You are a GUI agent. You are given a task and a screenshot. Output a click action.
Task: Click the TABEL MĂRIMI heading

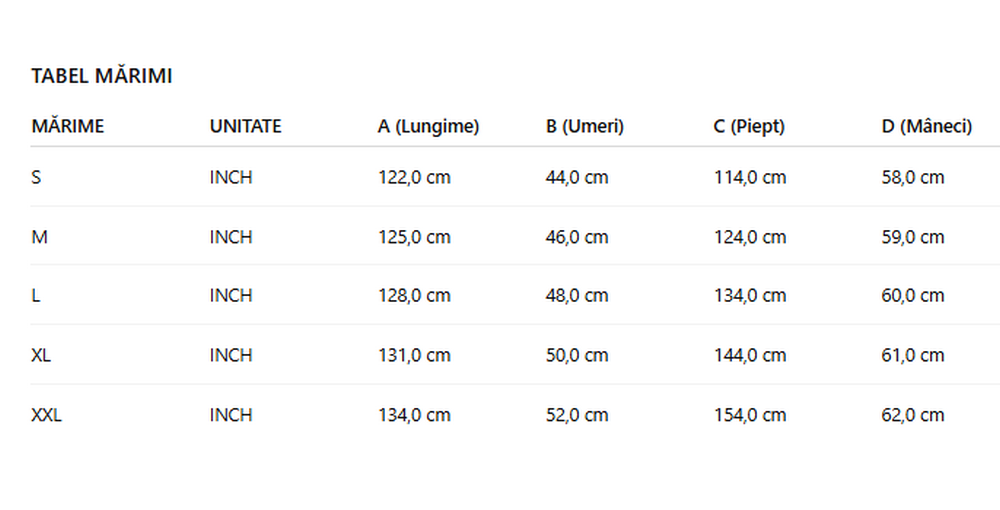pyautogui.click(x=102, y=76)
